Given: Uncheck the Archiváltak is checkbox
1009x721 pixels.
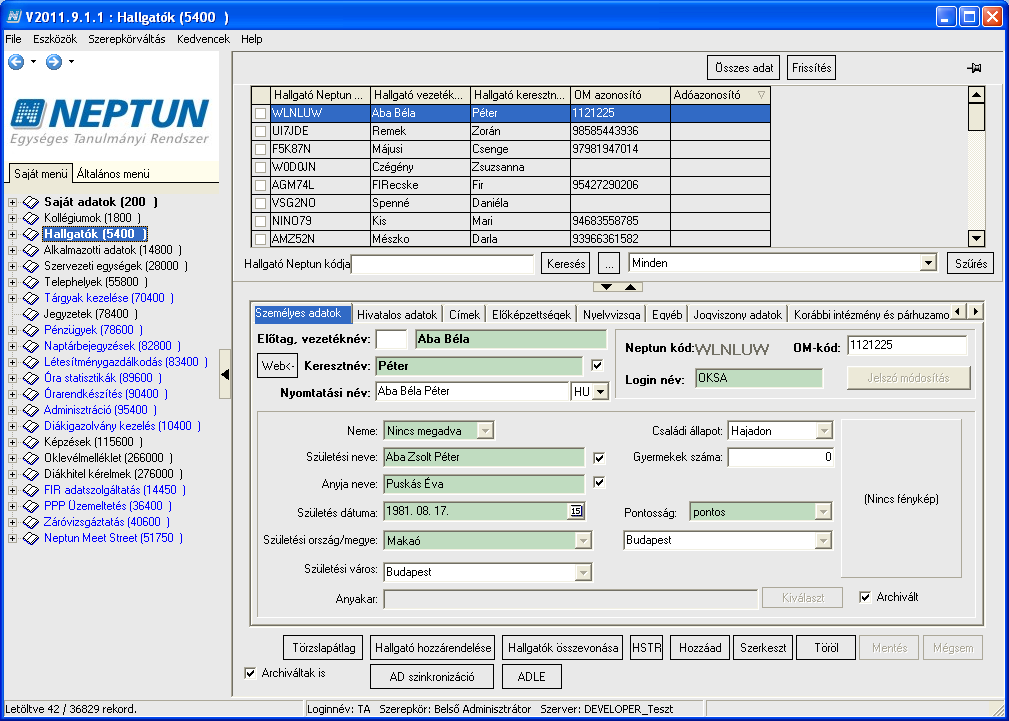Looking at the screenshot, I should click(250, 673).
